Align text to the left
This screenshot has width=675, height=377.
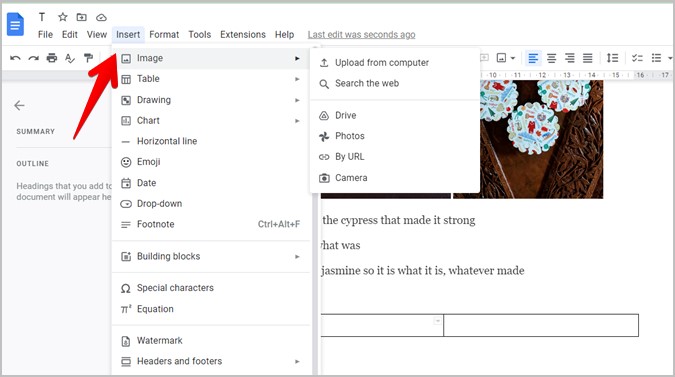533,58
